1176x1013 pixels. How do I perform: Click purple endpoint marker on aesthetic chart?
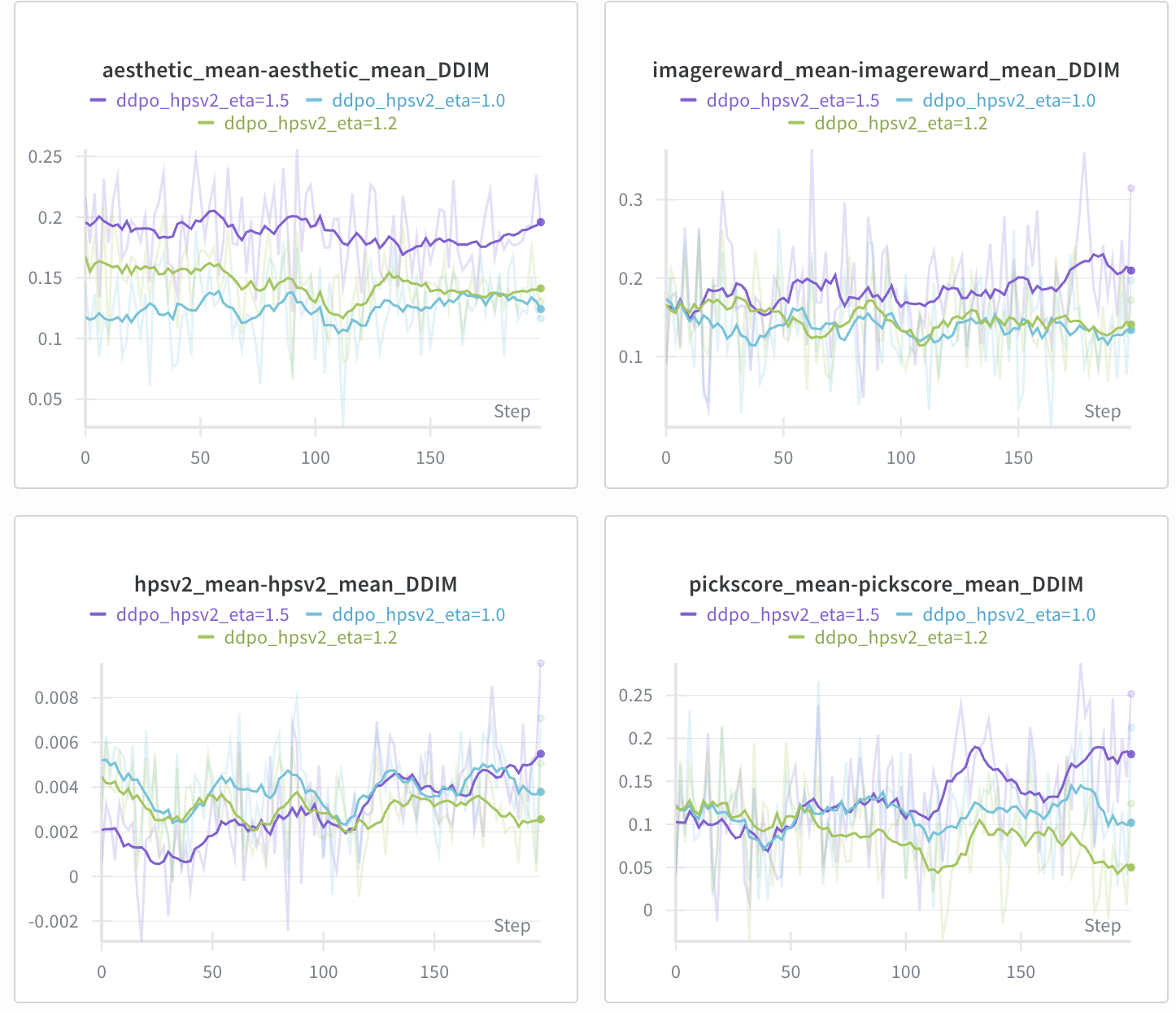coord(541,222)
